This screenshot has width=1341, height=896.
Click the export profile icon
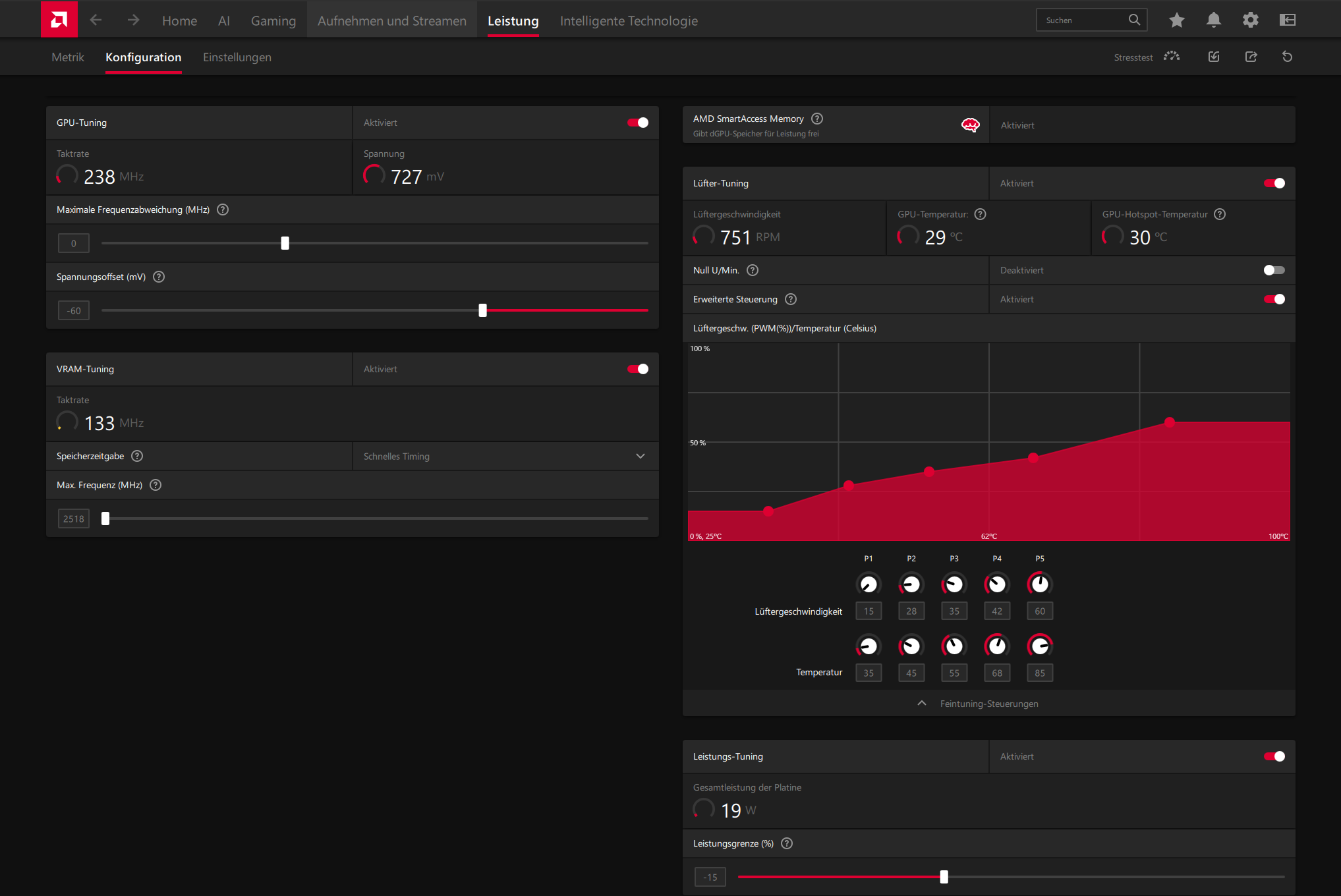[1251, 57]
